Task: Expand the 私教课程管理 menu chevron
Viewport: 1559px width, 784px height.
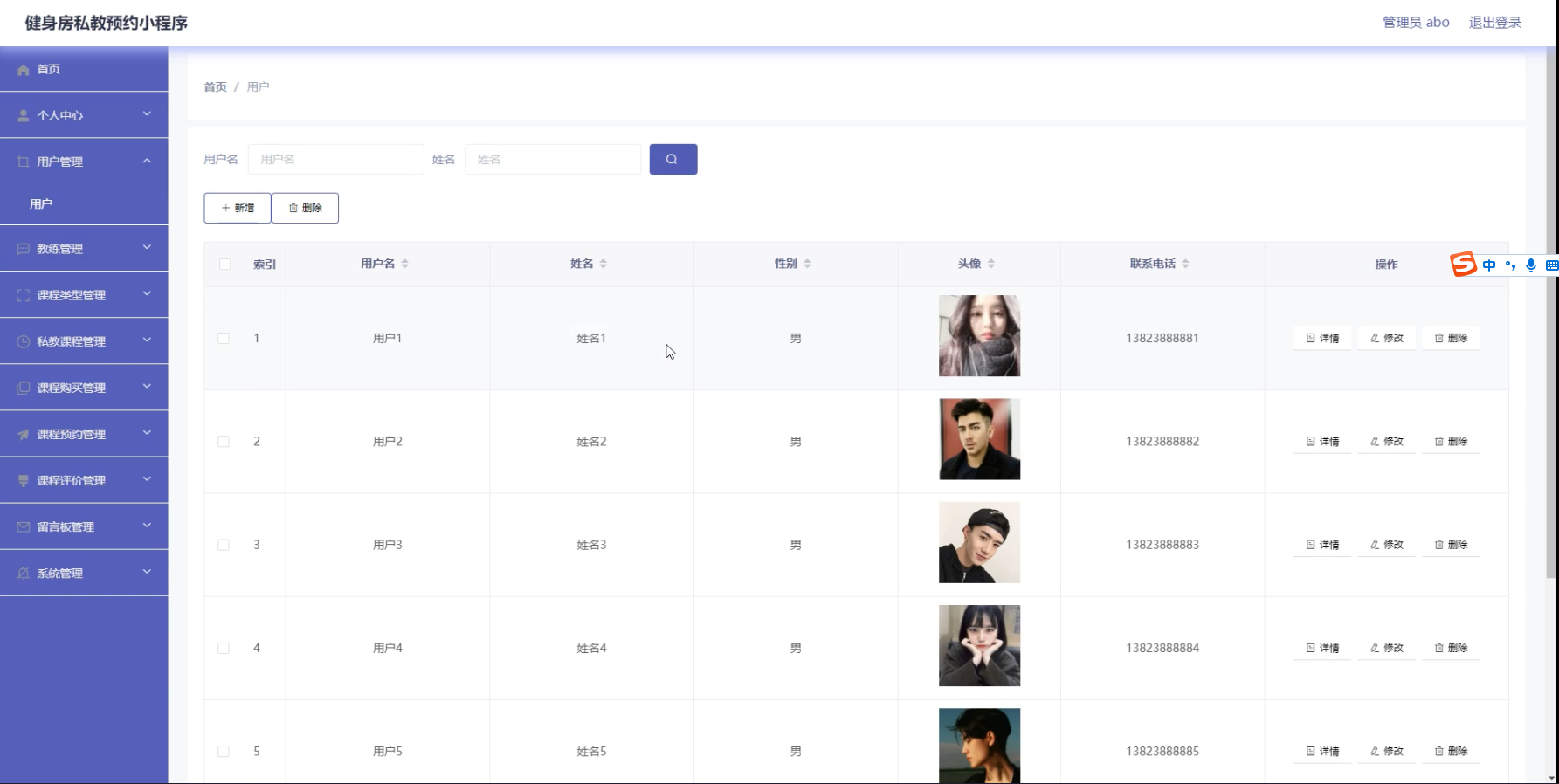Action: [x=147, y=340]
